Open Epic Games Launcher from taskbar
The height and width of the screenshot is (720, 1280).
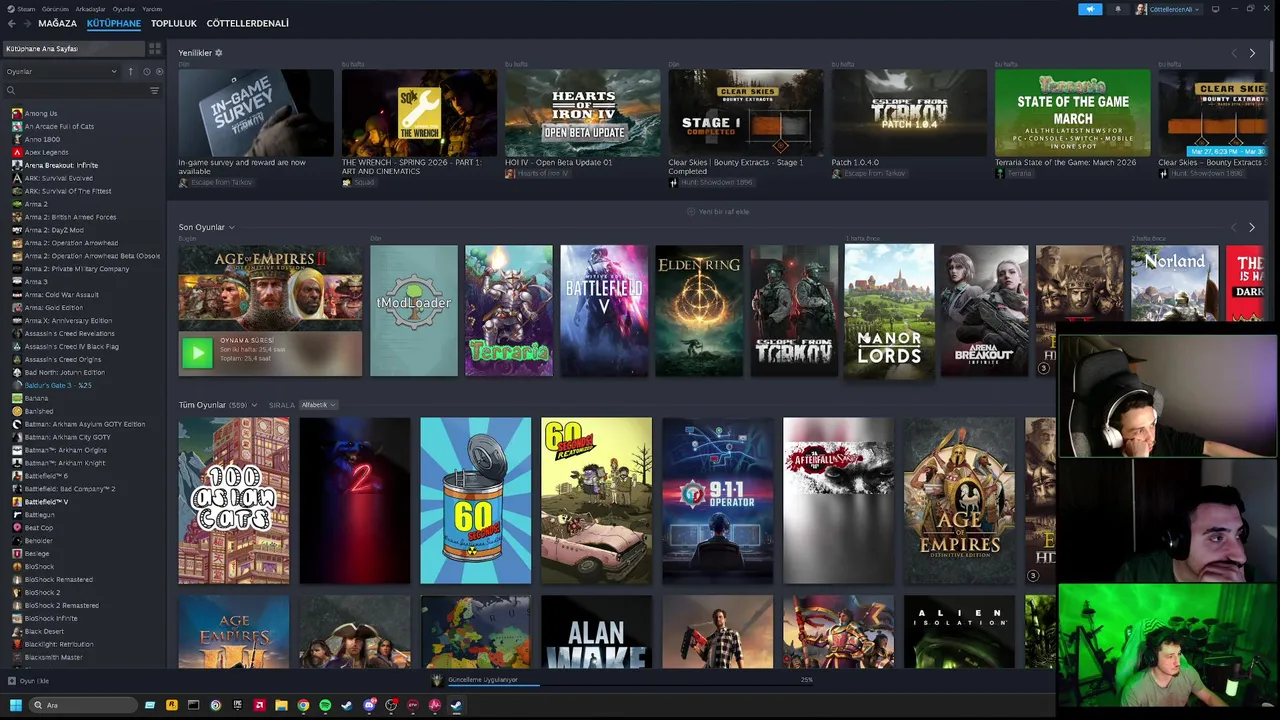pyautogui.click(x=237, y=705)
